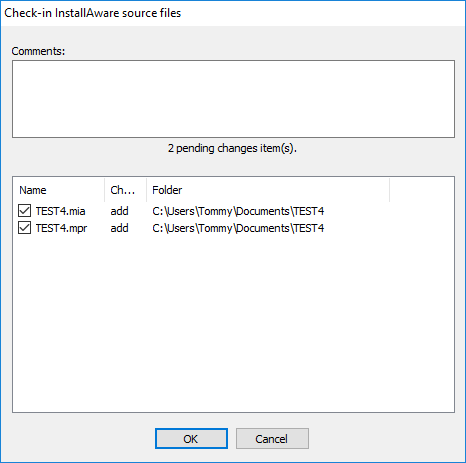Viewport: 466px width, 463px height.
Task: Click the Comments label
Action: click(x=38, y=51)
